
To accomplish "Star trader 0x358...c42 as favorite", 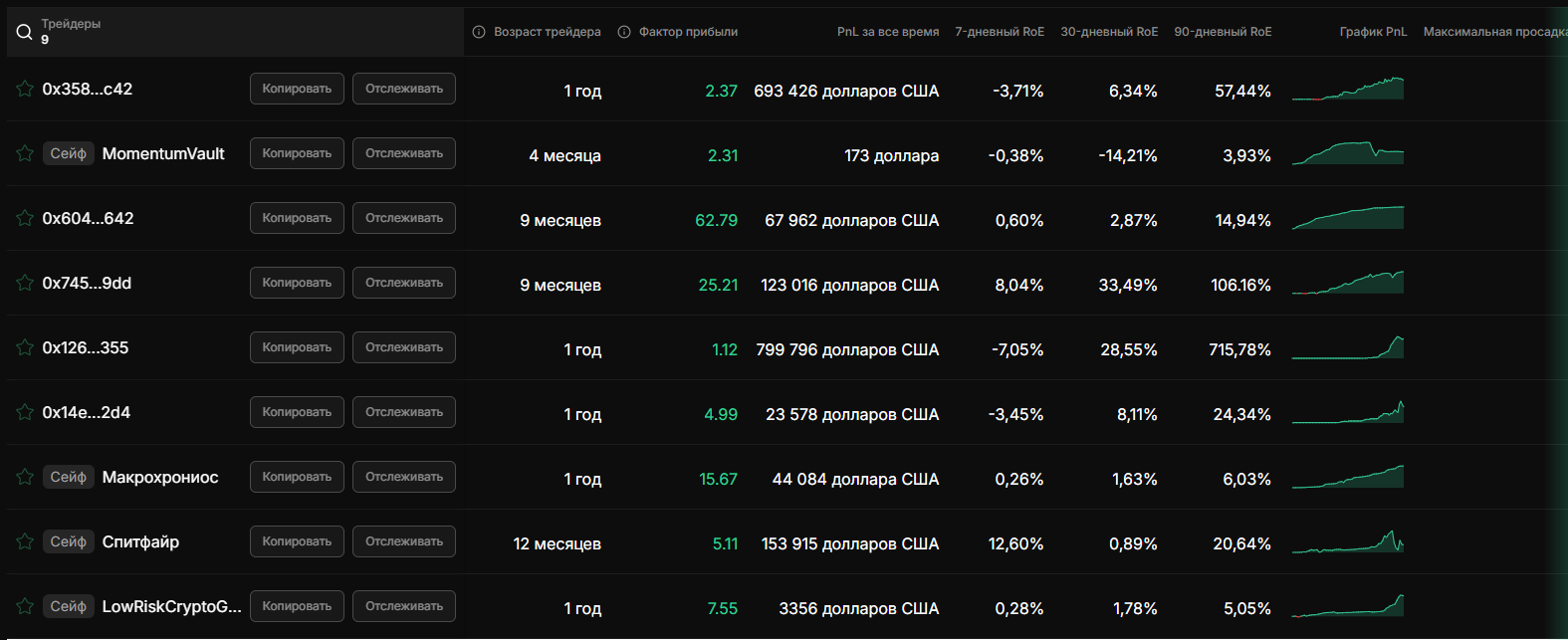I will (25, 89).
